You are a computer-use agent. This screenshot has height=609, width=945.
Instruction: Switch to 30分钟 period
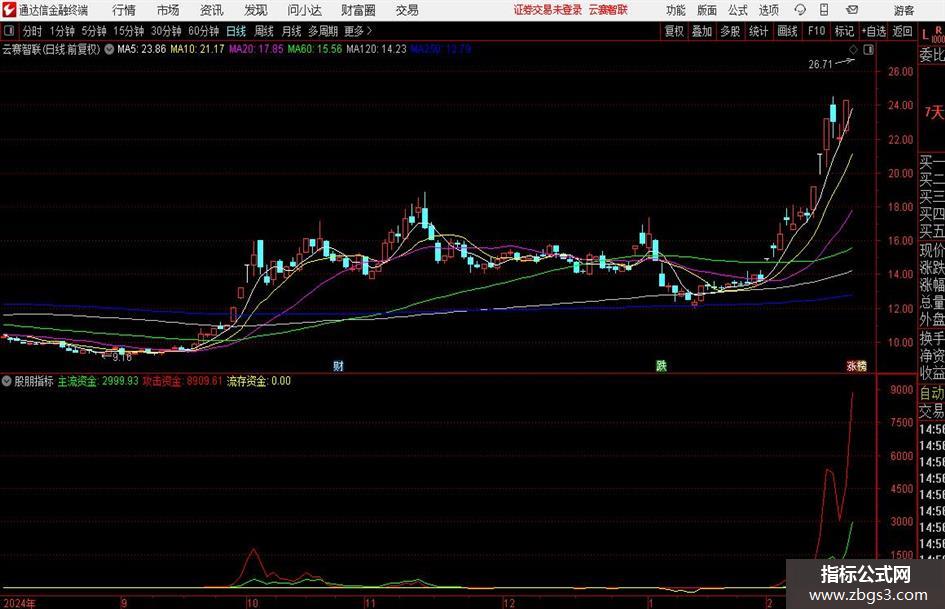166,31
